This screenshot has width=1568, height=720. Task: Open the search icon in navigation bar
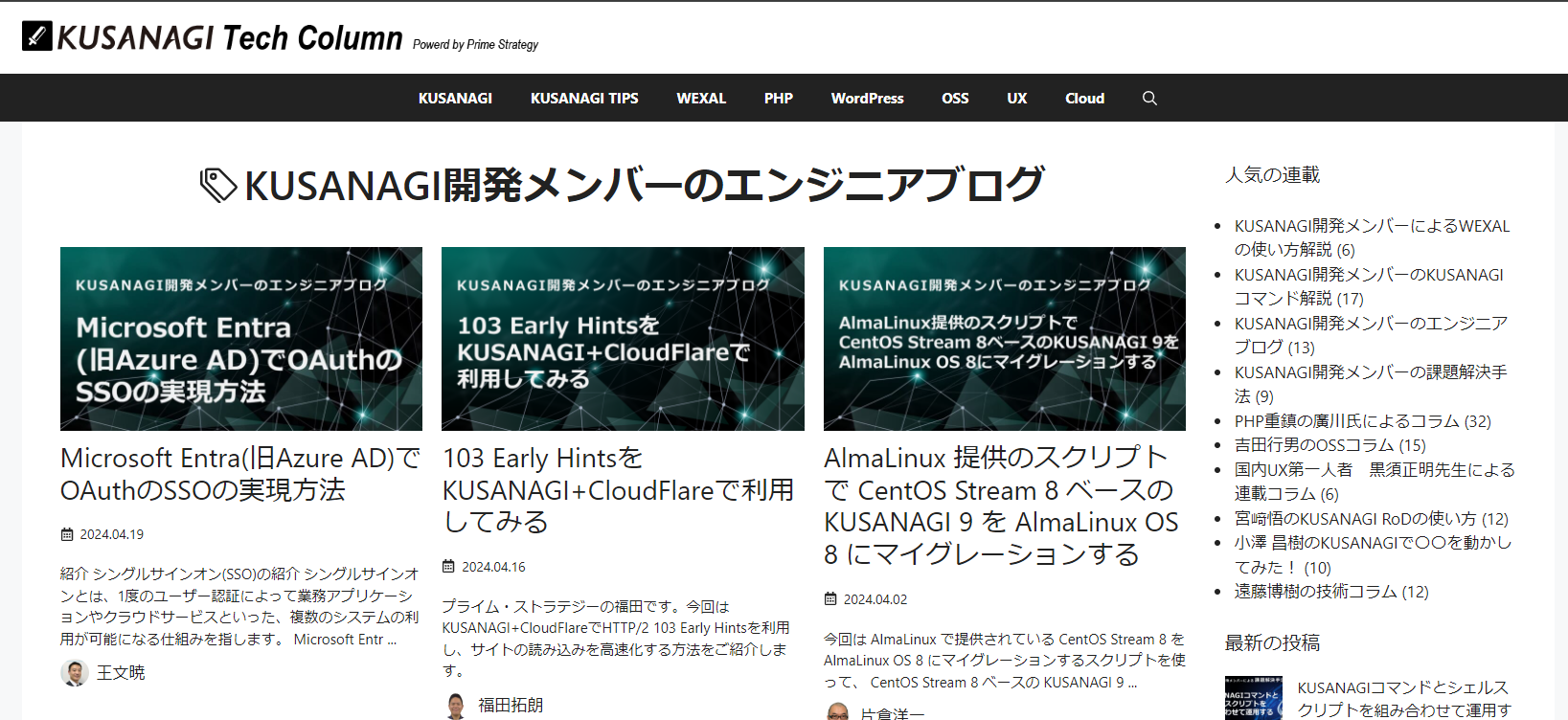pos(1149,98)
